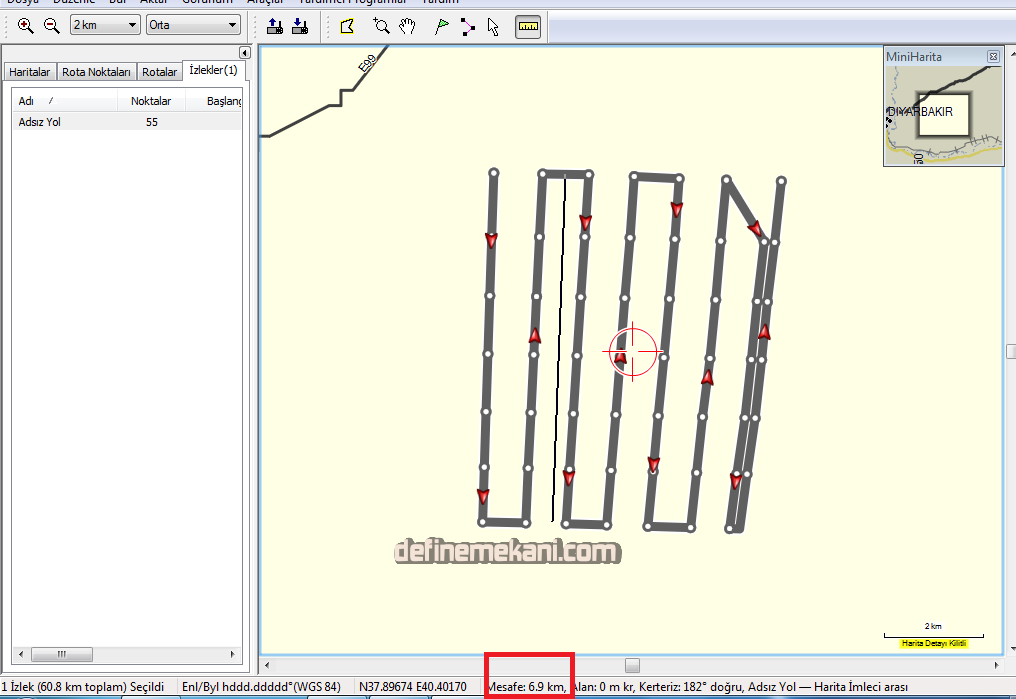Select the map selection tool icon
This screenshot has width=1016, height=699.
coord(347,26)
